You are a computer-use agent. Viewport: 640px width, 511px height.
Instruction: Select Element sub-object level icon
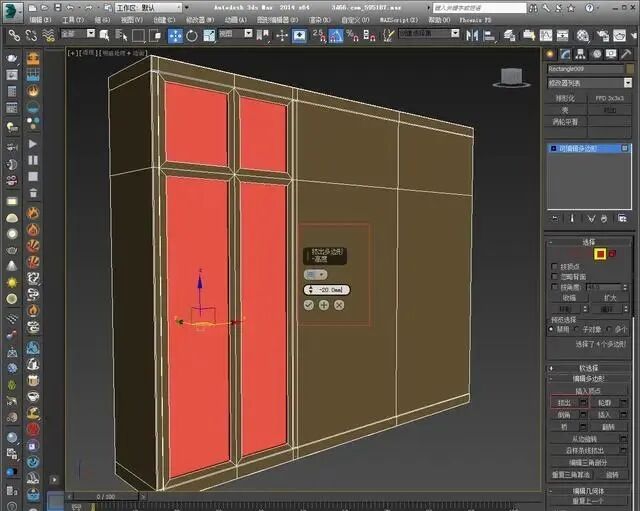[612, 254]
